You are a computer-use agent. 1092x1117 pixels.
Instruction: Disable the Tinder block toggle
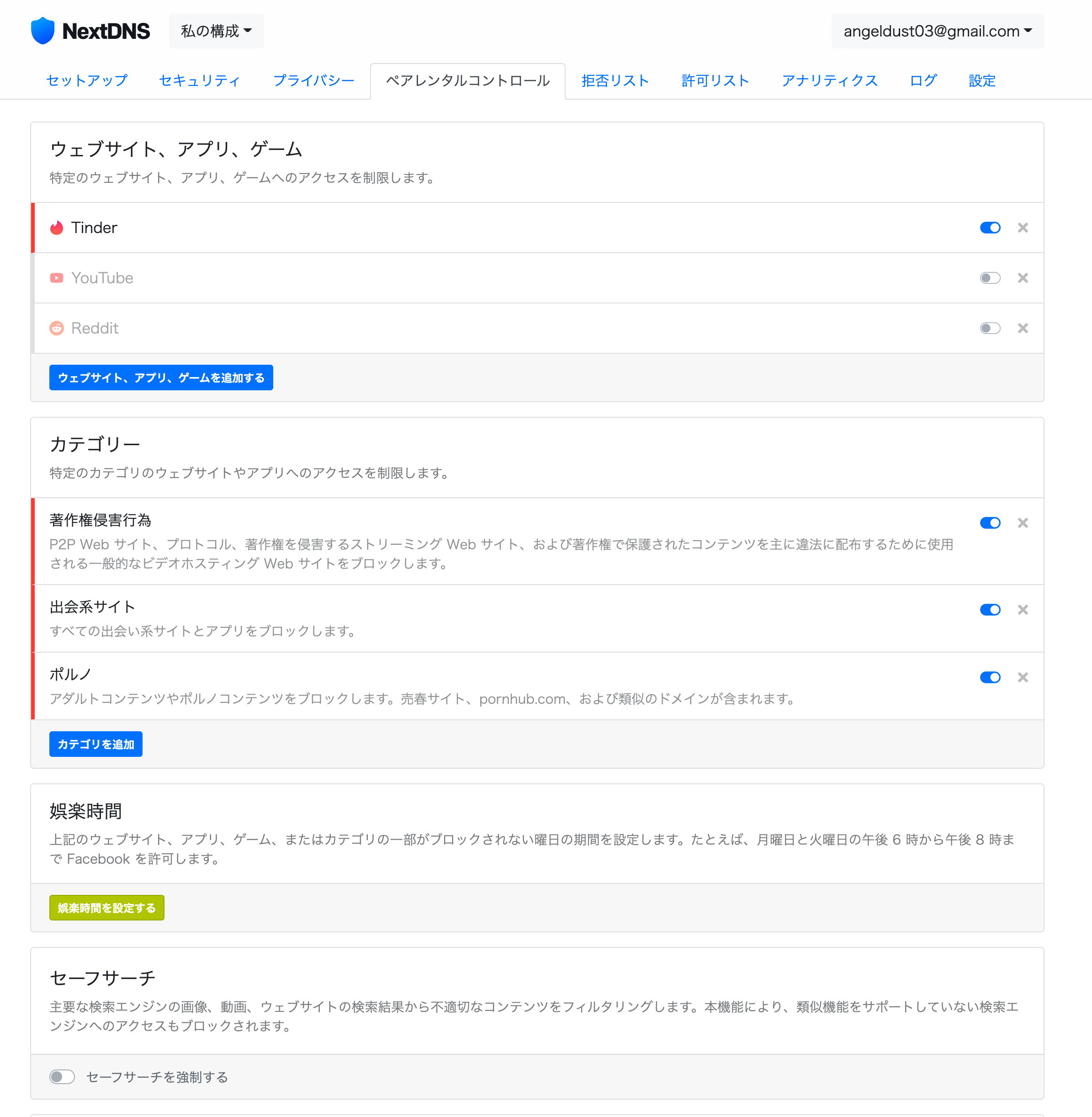coord(990,228)
